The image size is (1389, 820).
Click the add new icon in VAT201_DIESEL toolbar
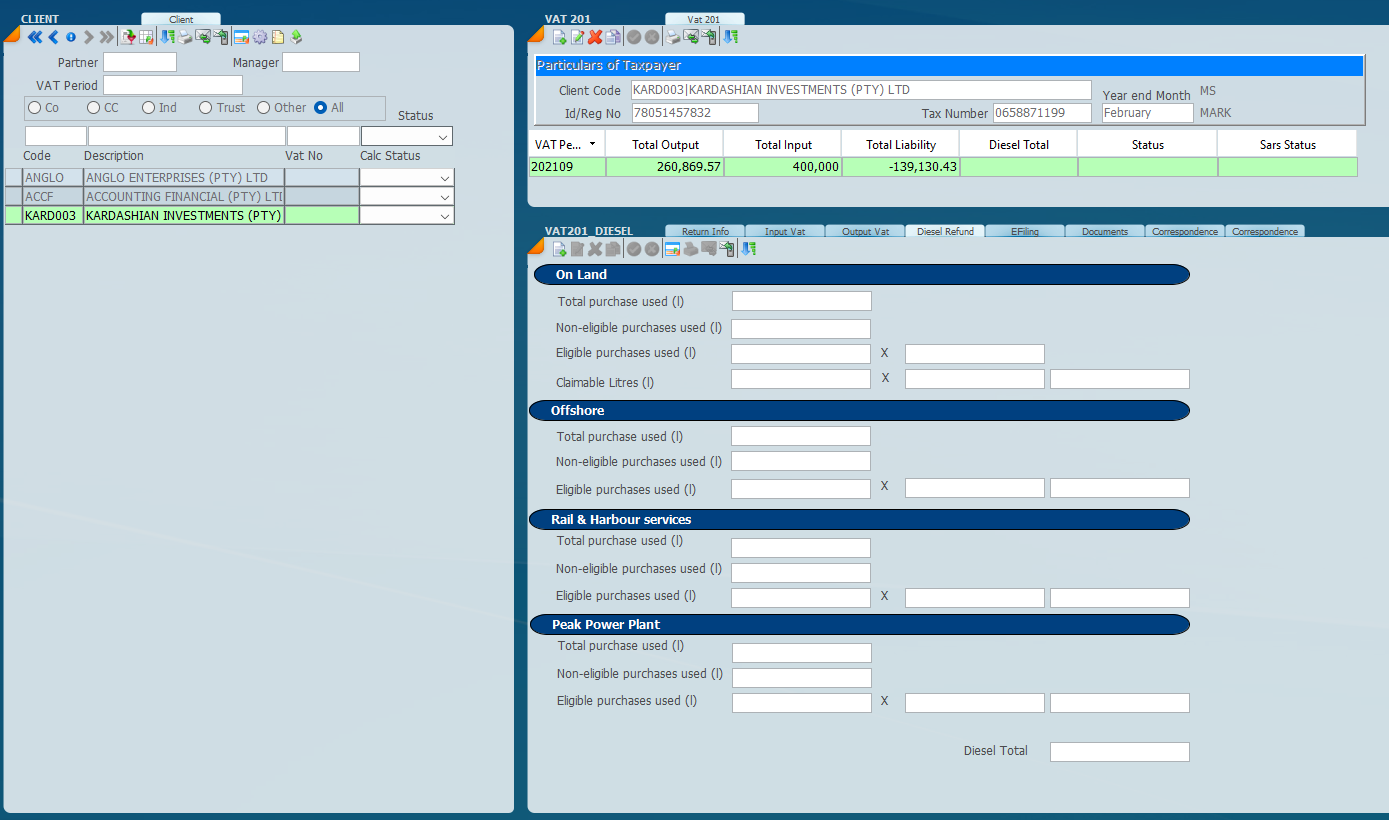[560, 249]
